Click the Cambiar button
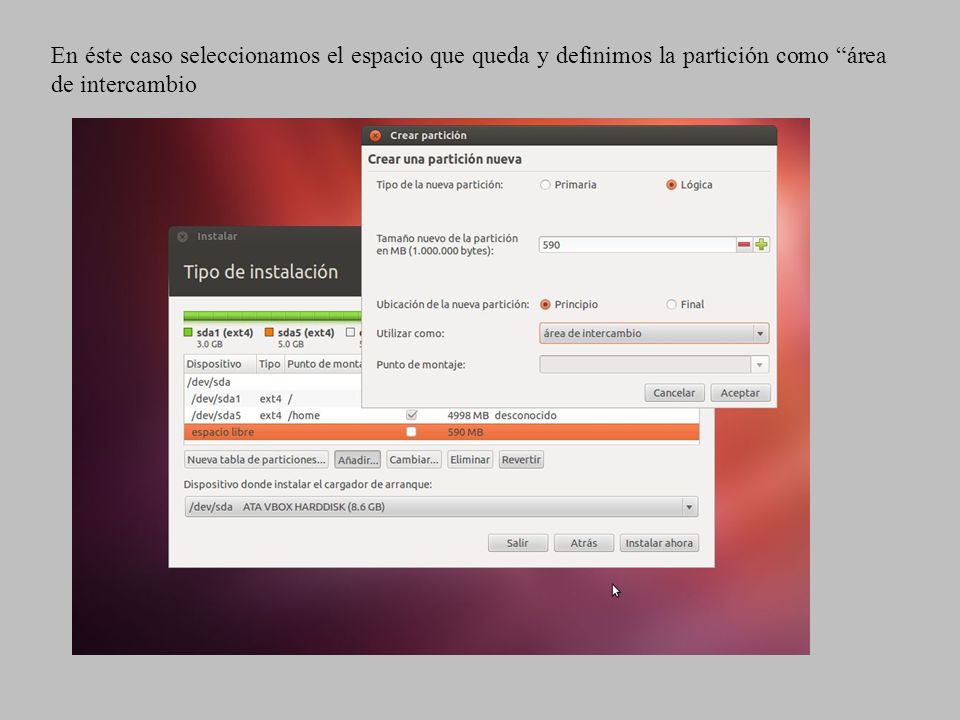 click(x=414, y=459)
